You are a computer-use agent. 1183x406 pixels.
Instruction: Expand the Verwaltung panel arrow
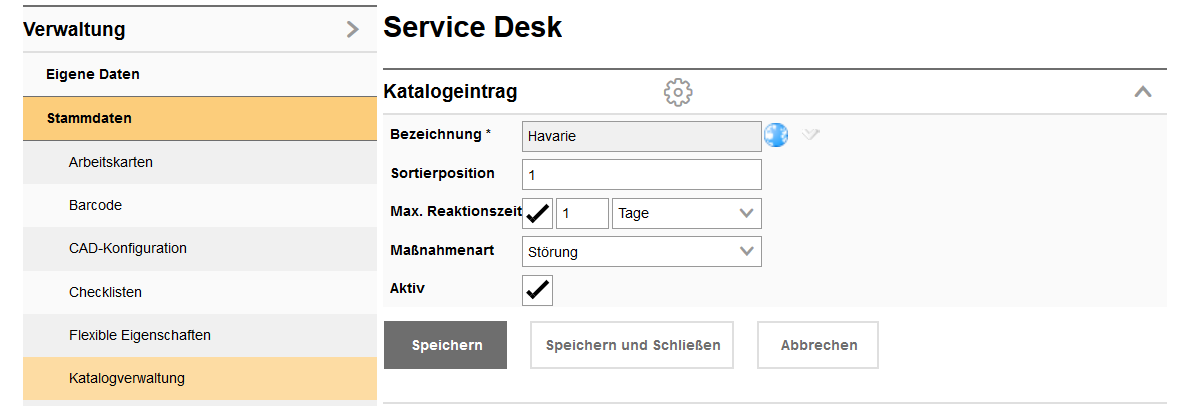click(x=352, y=30)
